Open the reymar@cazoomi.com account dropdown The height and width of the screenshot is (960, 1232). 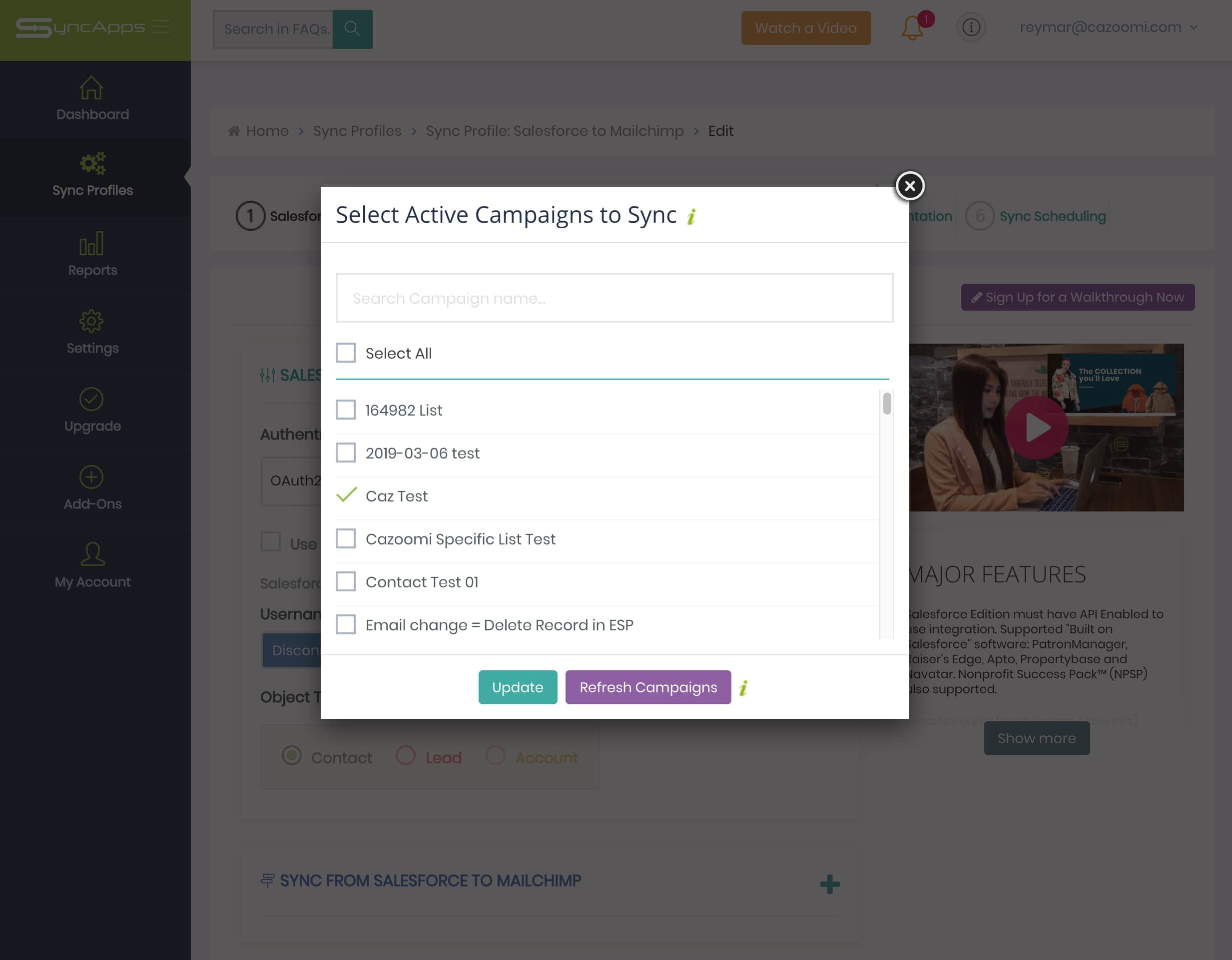point(1109,27)
